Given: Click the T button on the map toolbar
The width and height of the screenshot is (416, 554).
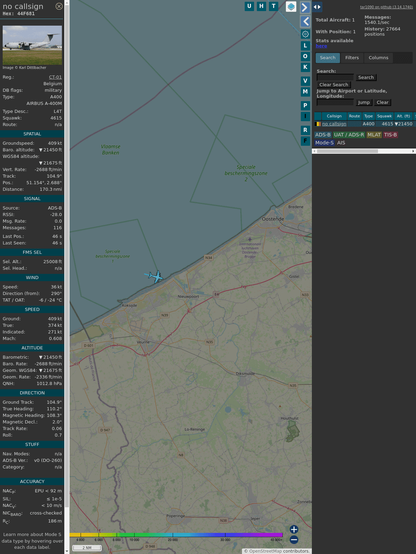Looking at the screenshot, I should 273,6.
